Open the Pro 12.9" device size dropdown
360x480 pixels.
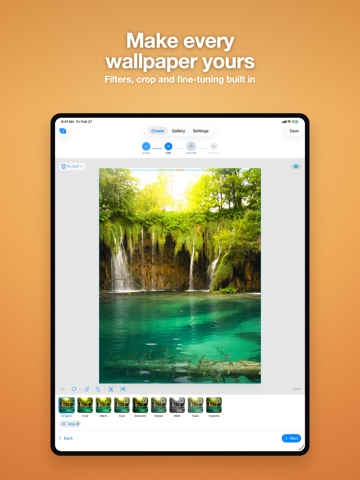pos(72,166)
